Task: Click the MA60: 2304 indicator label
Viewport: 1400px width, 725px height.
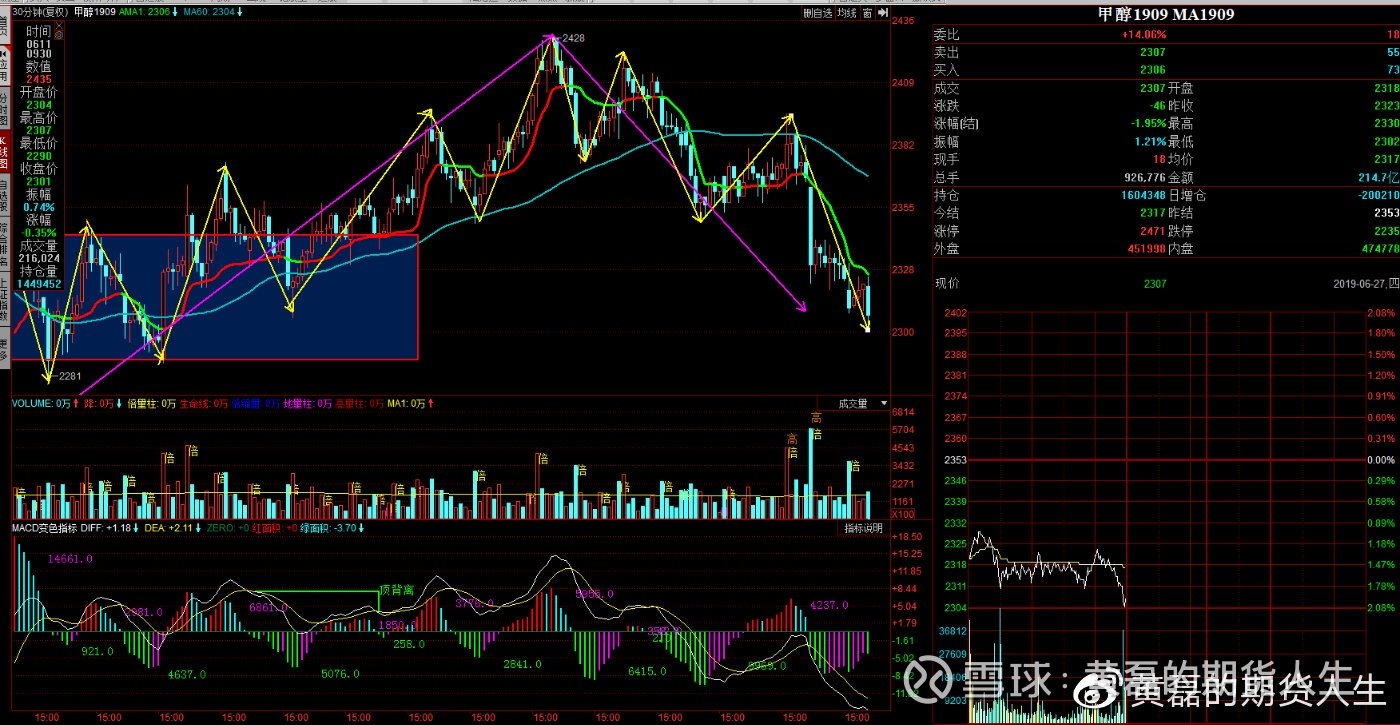Action: coord(211,14)
